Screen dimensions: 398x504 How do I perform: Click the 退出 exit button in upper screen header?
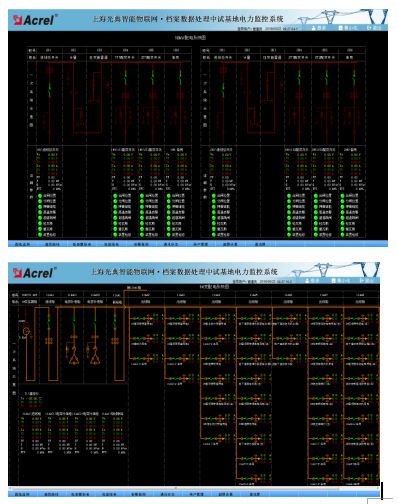(x=374, y=28)
